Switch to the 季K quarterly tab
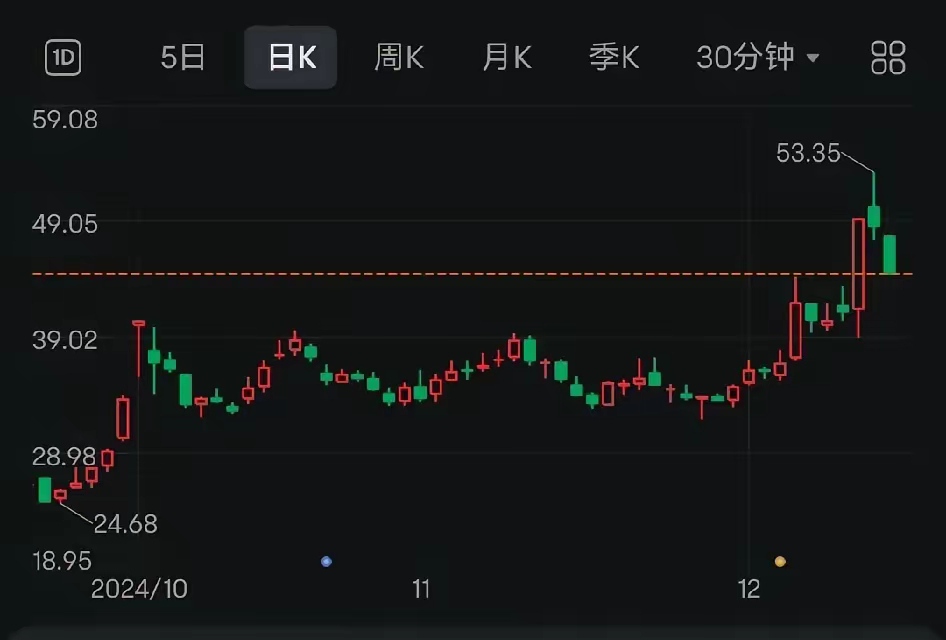The height and width of the screenshot is (640, 946). pos(614,57)
